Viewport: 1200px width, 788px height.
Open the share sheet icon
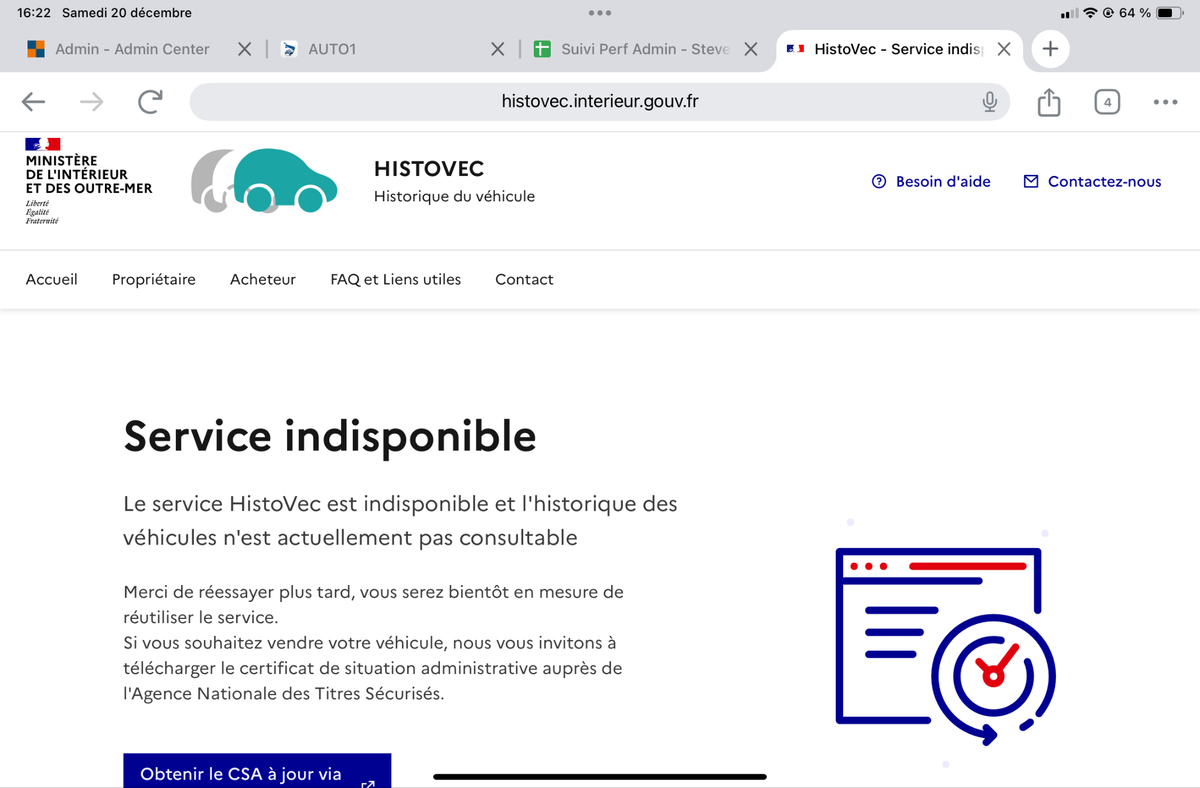pos(1048,102)
